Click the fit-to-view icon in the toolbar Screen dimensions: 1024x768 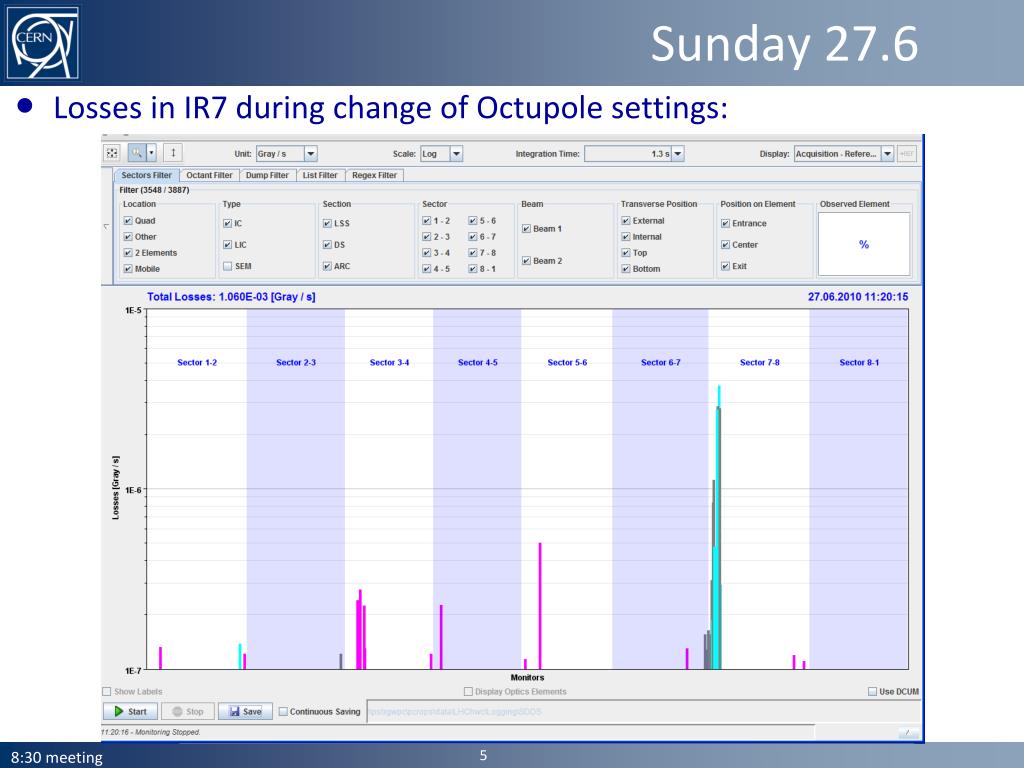coord(112,153)
